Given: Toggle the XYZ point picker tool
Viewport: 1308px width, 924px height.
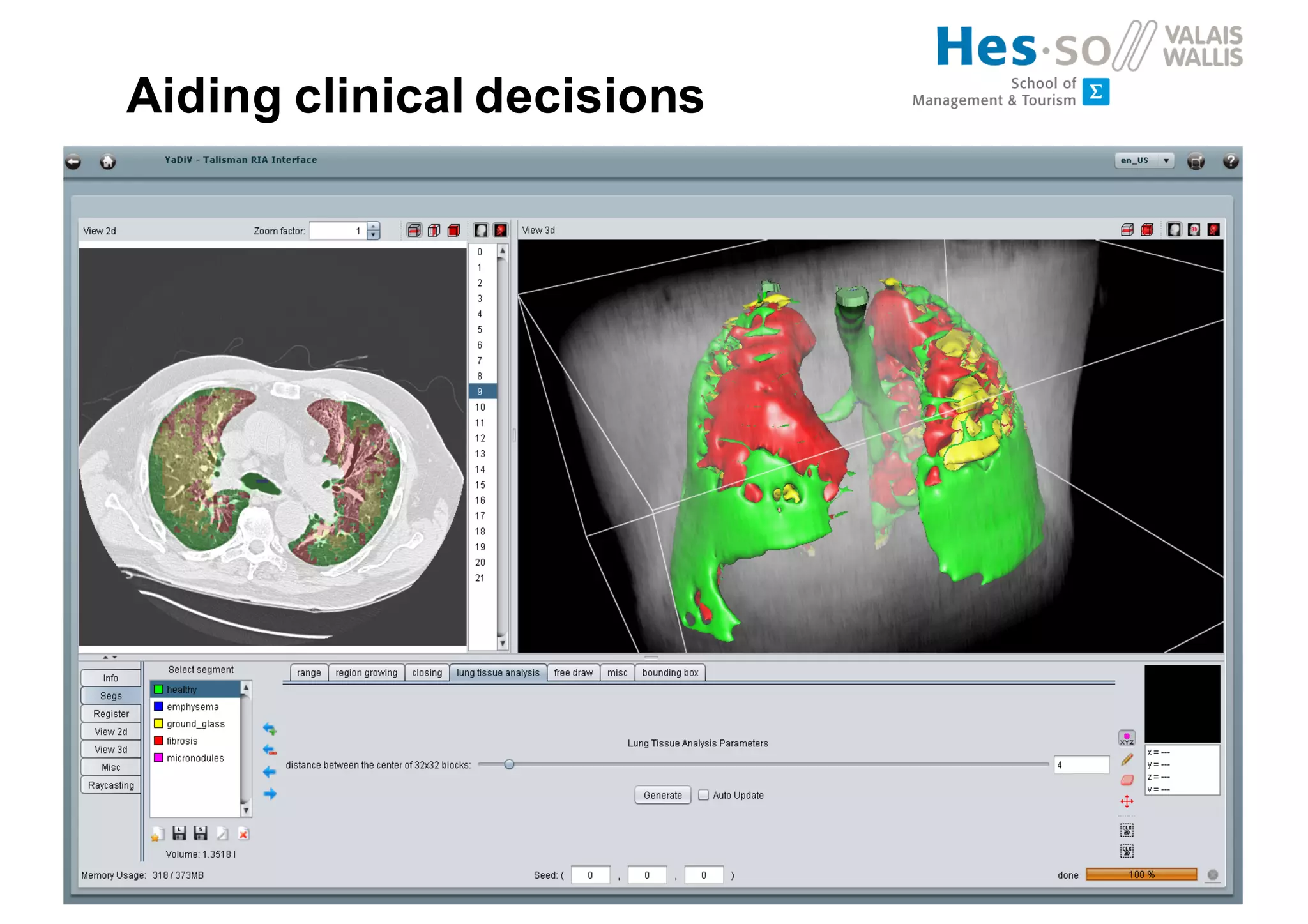Looking at the screenshot, I should [x=1127, y=738].
